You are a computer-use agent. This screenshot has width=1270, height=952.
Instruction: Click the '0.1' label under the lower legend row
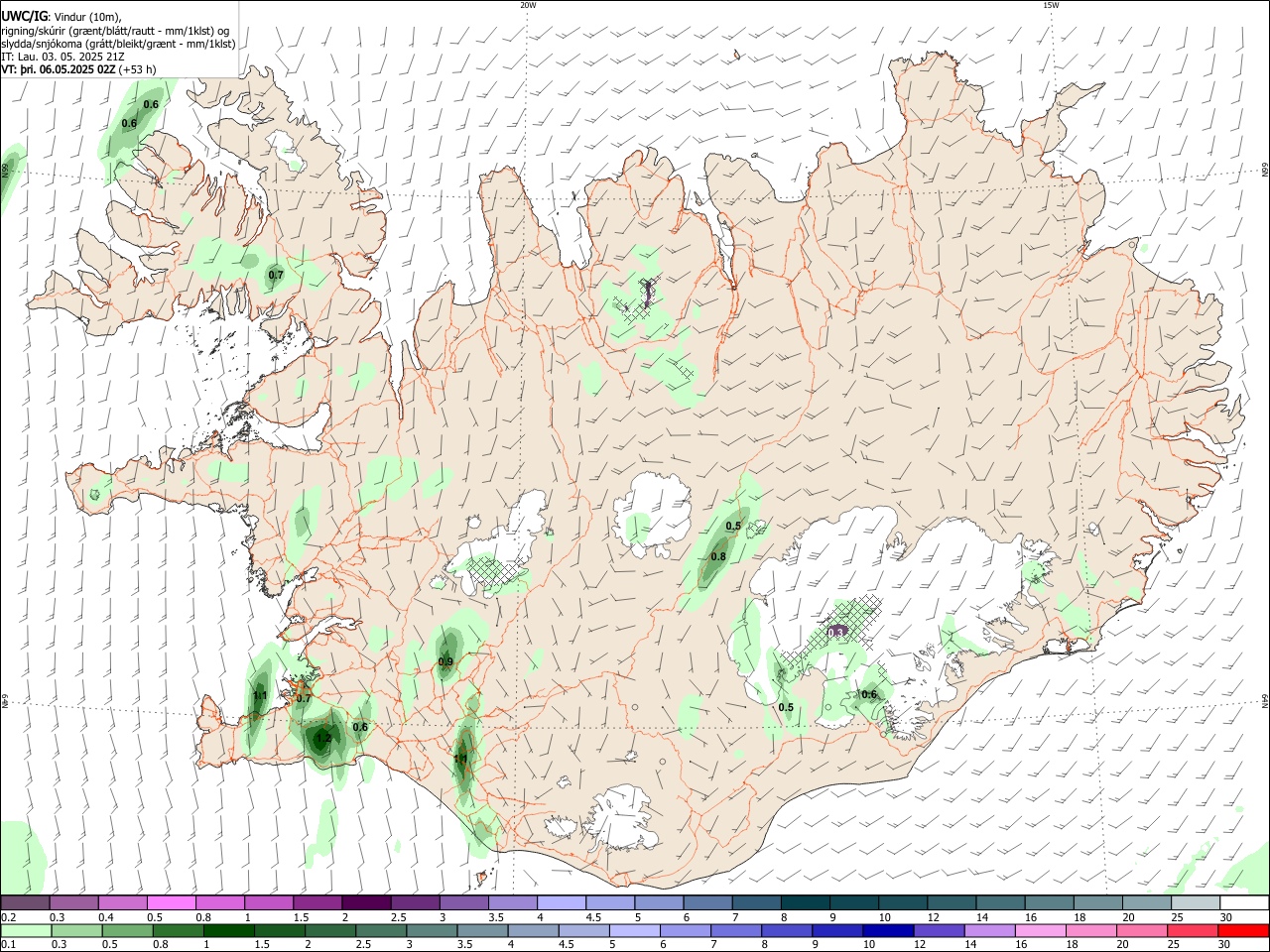[x=8, y=945]
